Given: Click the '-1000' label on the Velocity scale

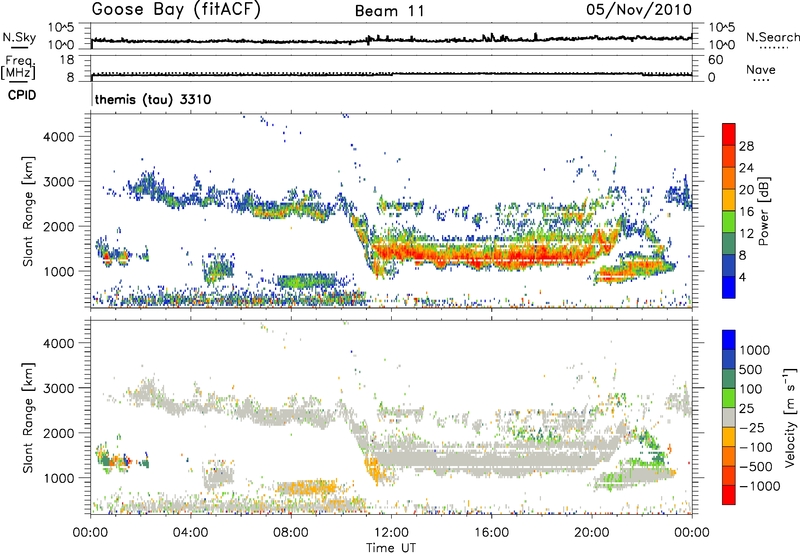Looking at the screenshot, I should coord(760,486).
